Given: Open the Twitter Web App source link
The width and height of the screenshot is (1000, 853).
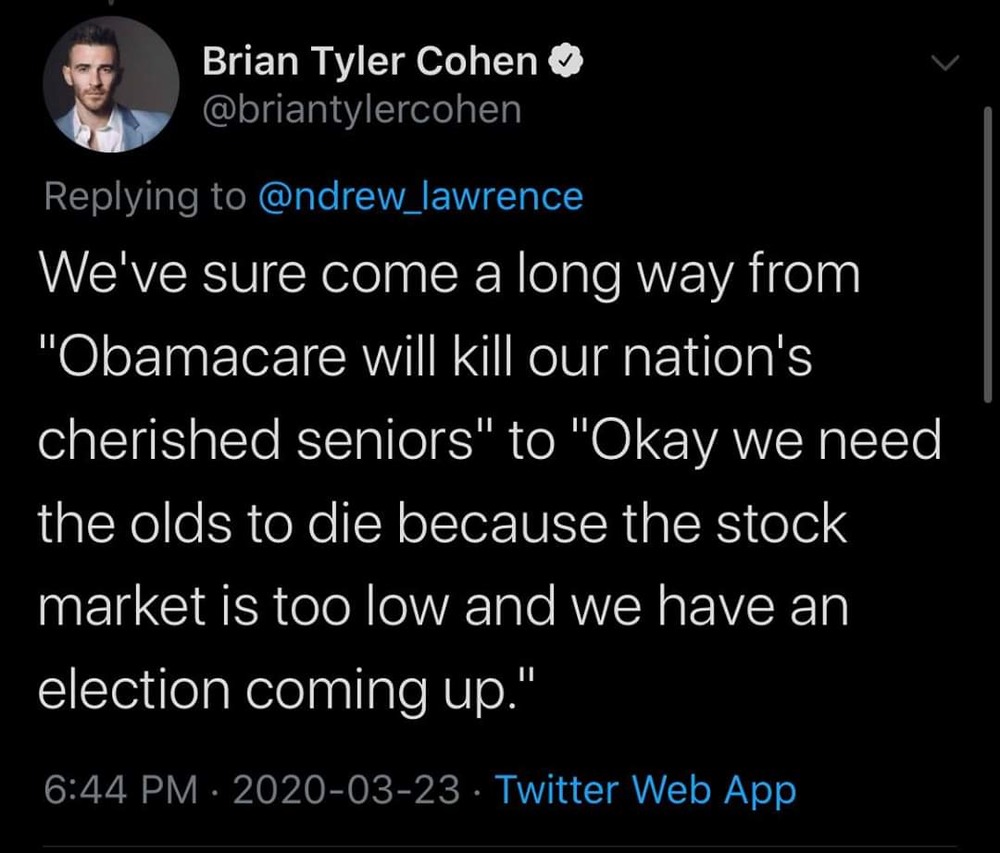Looking at the screenshot, I should click(x=646, y=791).
